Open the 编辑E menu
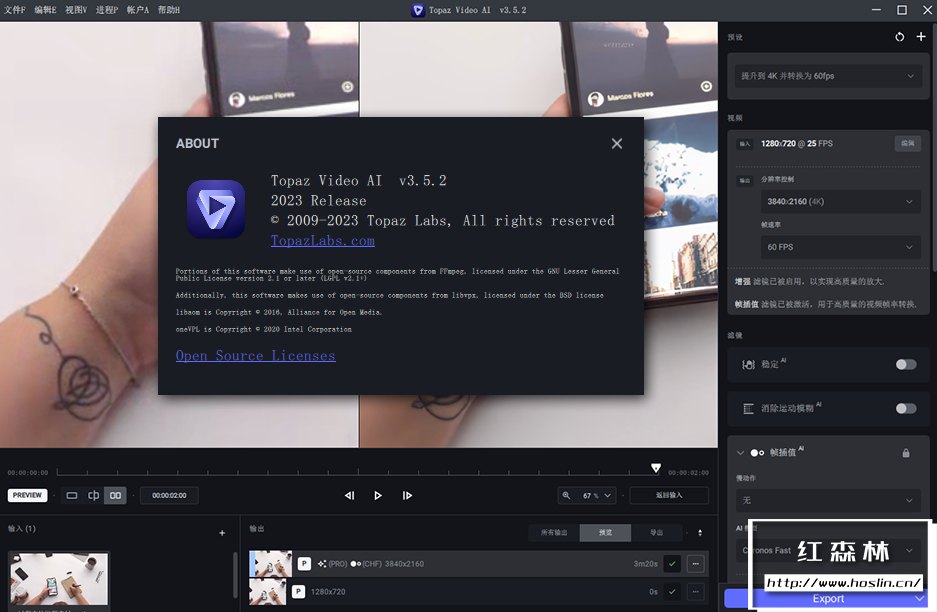 pyautogui.click(x=45, y=10)
